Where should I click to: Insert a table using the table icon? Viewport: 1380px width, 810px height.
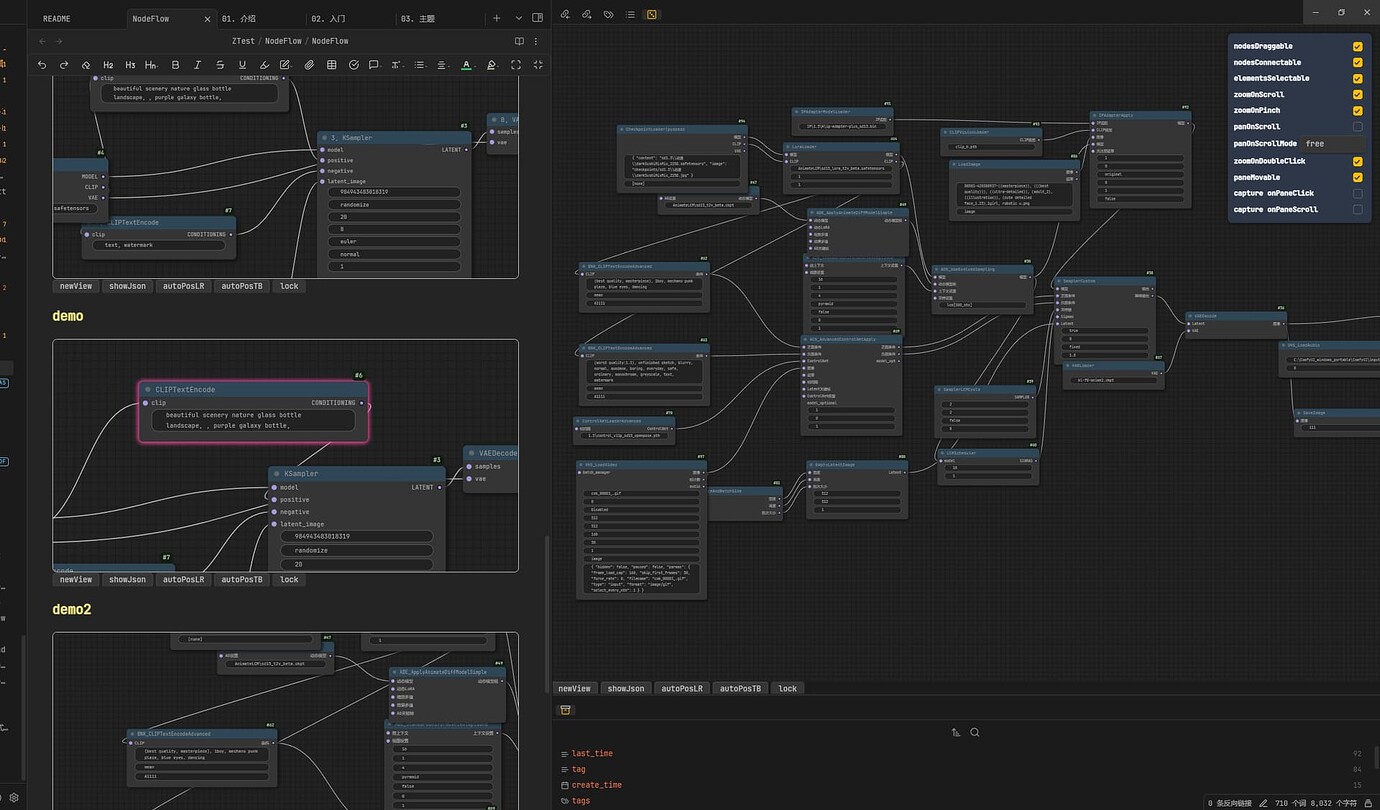[x=332, y=64]
